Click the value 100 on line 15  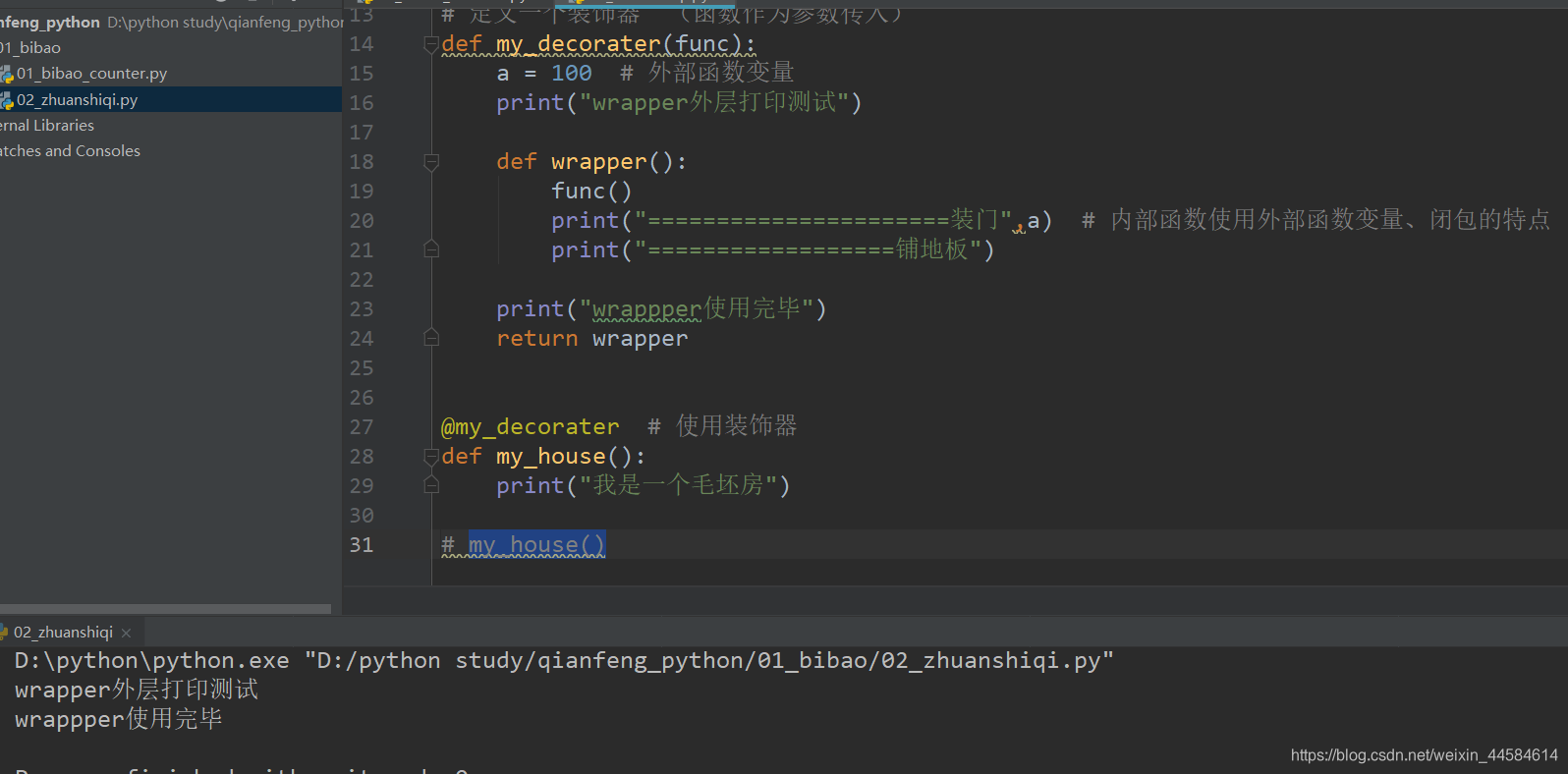coord(572,74)
